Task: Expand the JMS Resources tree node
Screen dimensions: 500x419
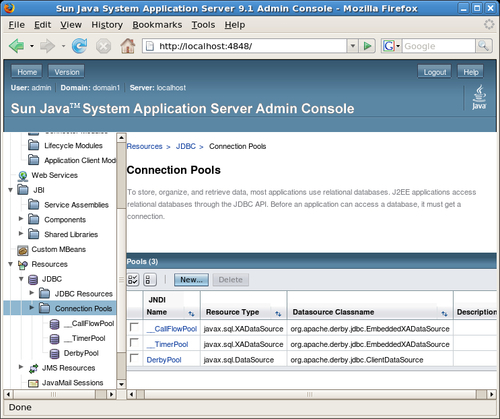Action: click(21, 367)
